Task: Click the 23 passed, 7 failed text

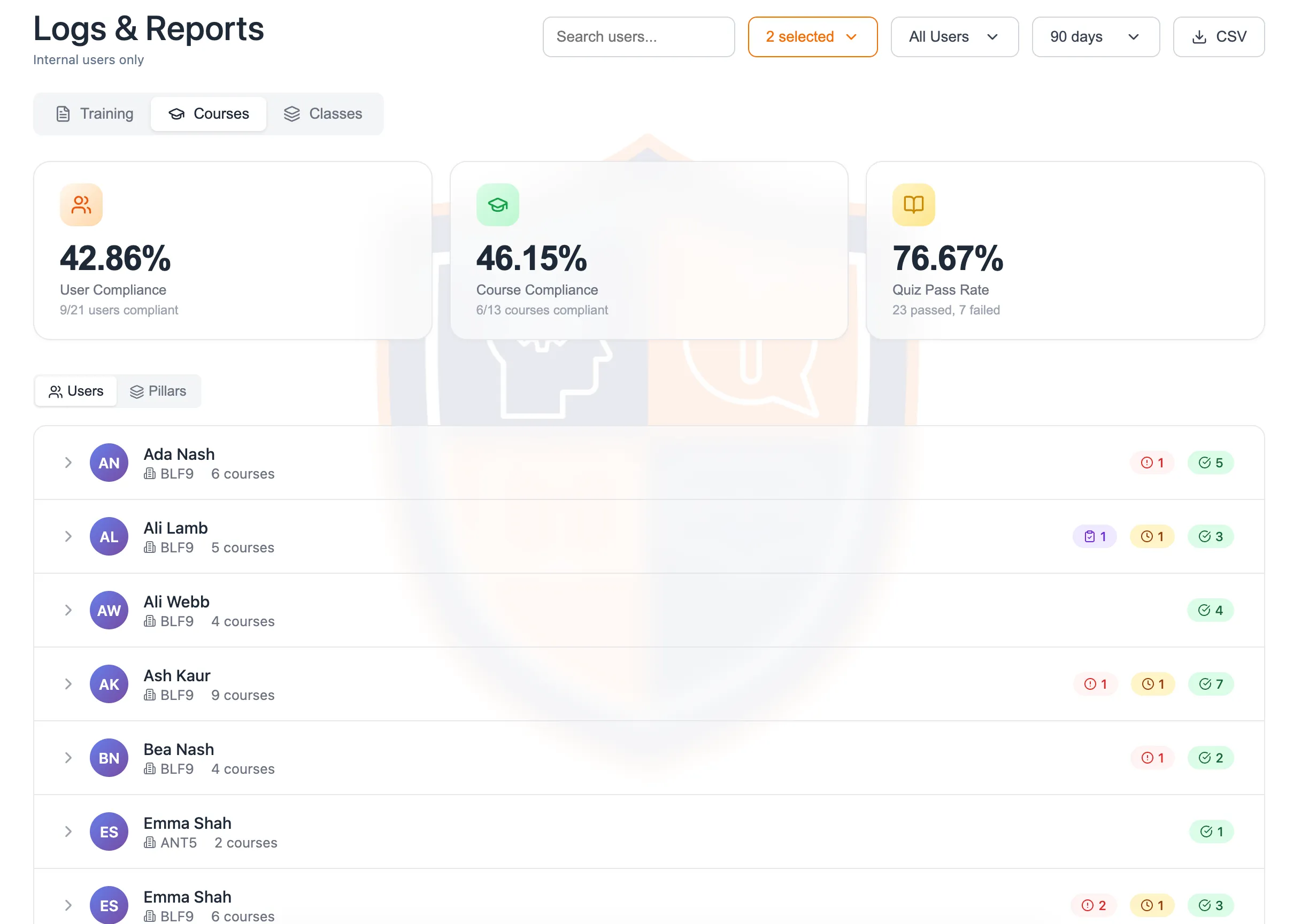Action: [x=946, y=310]
